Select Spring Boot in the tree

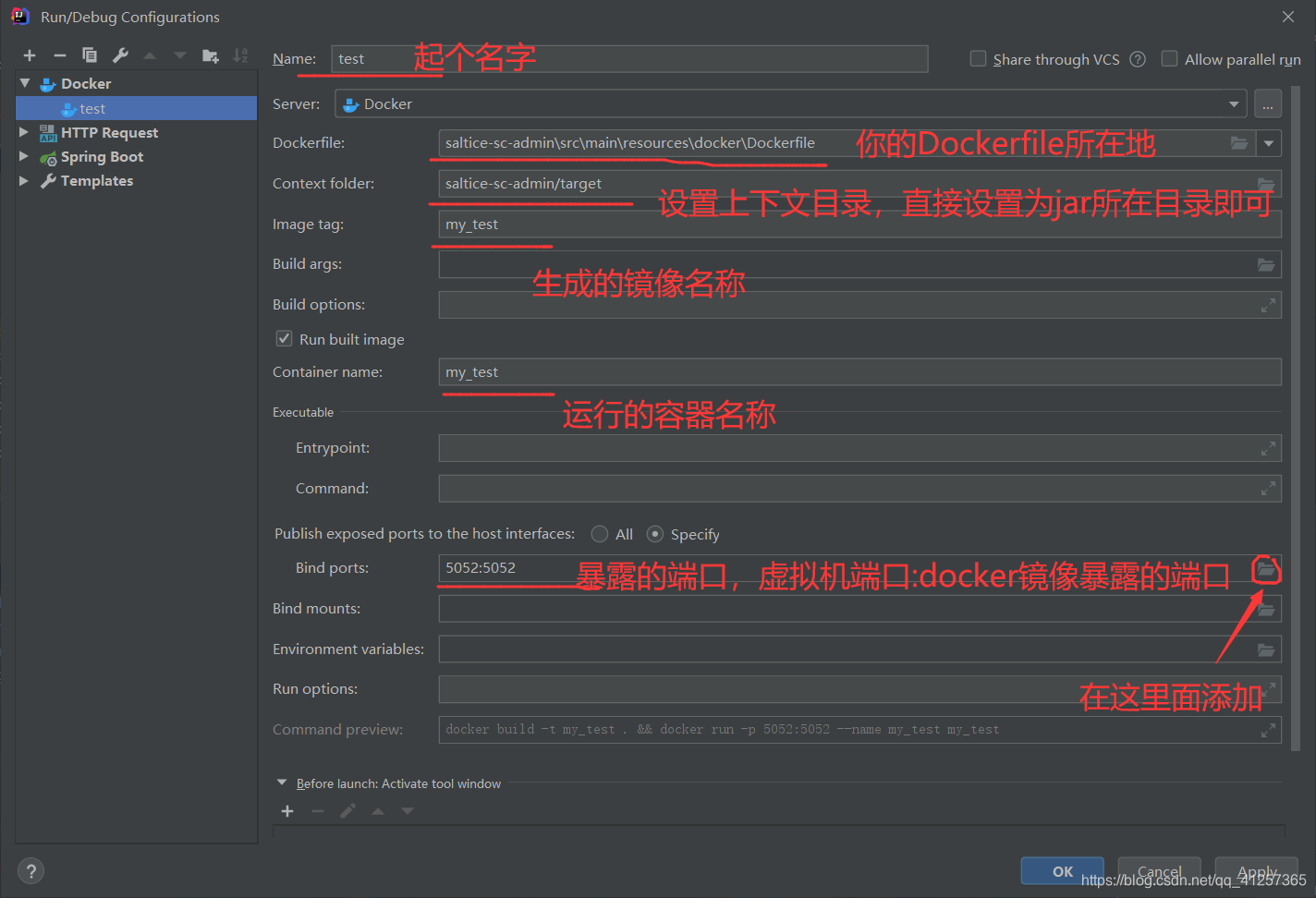coord(102,156)
